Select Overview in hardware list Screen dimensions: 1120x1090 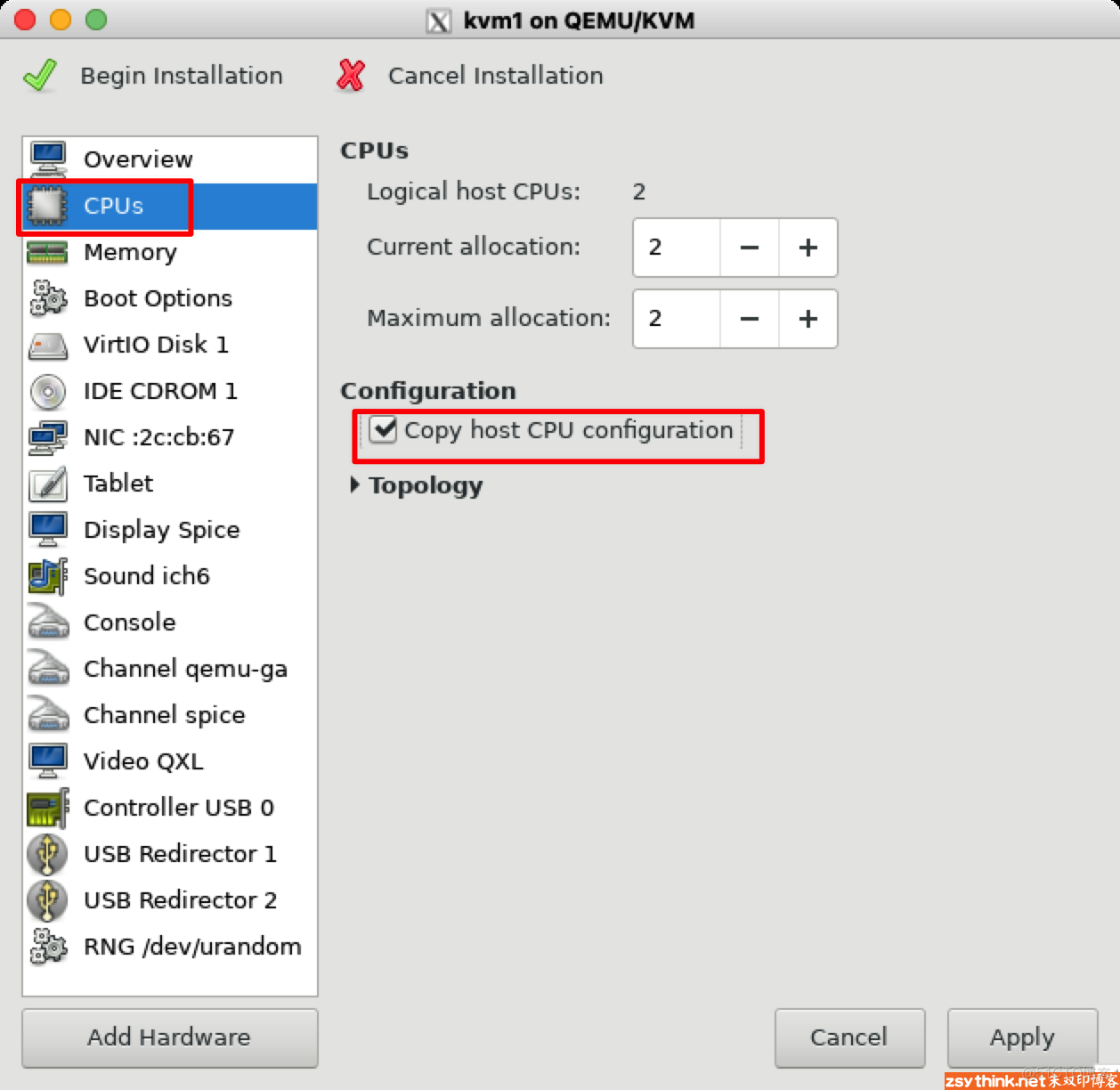pos(138,159)
